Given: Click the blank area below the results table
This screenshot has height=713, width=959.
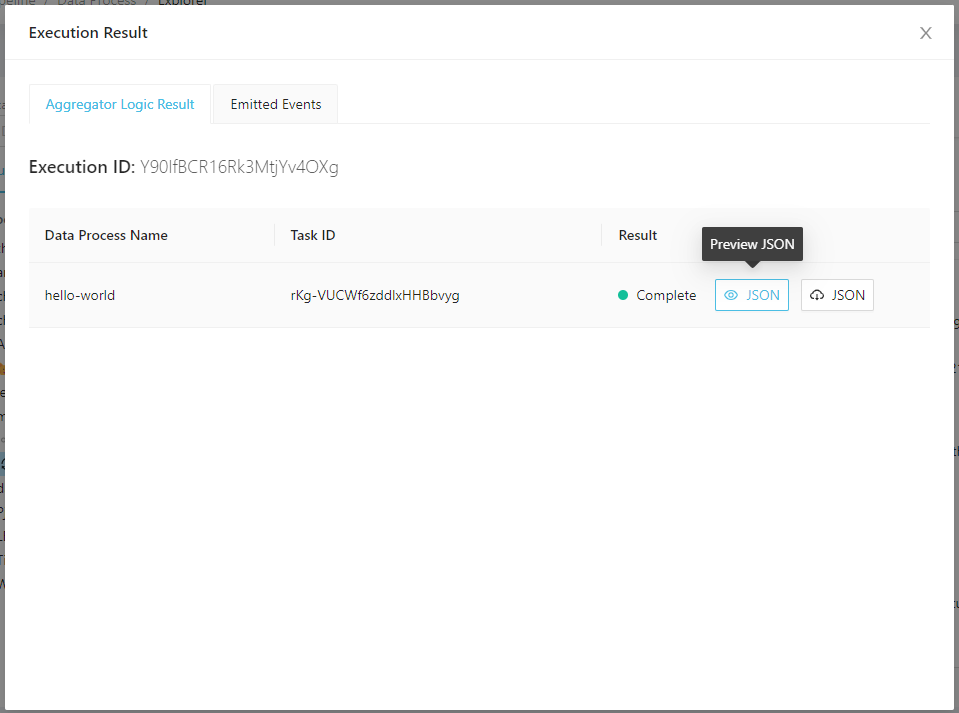Looking at the screenshot, I should point(479,500).
